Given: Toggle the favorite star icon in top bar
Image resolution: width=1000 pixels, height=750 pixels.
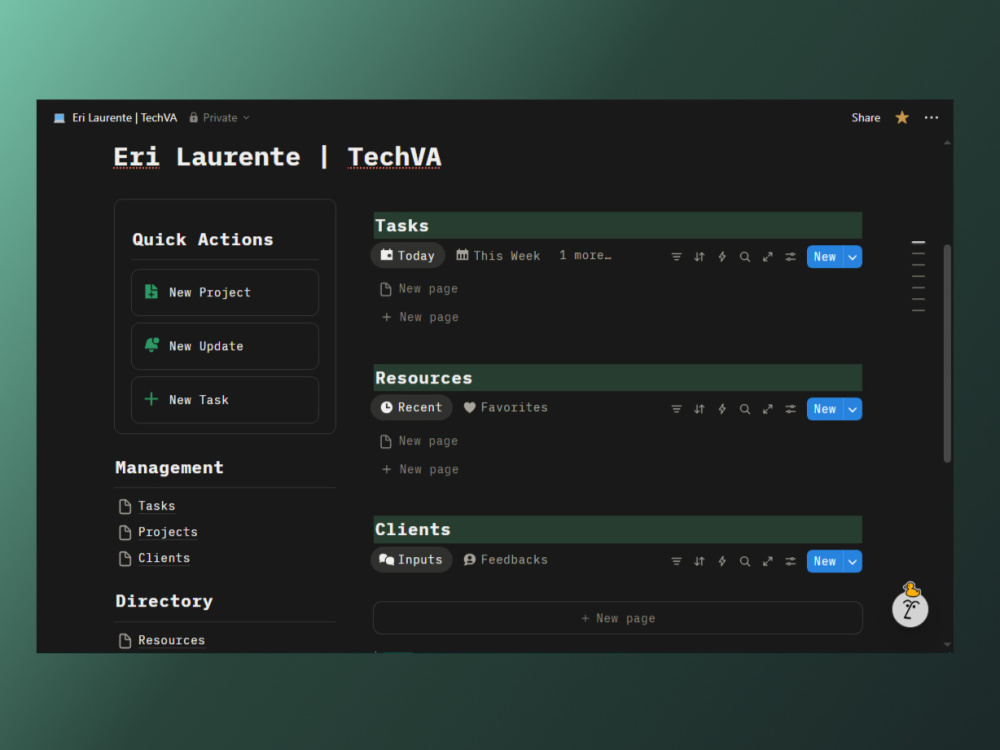Looking at the screenshot, I should (902, 117).
